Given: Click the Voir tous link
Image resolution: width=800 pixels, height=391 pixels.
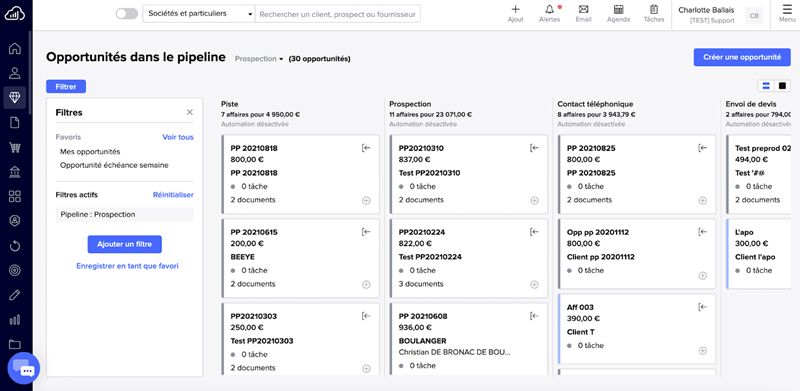Looking at the screenshot, I should click(x=178, y=137).
